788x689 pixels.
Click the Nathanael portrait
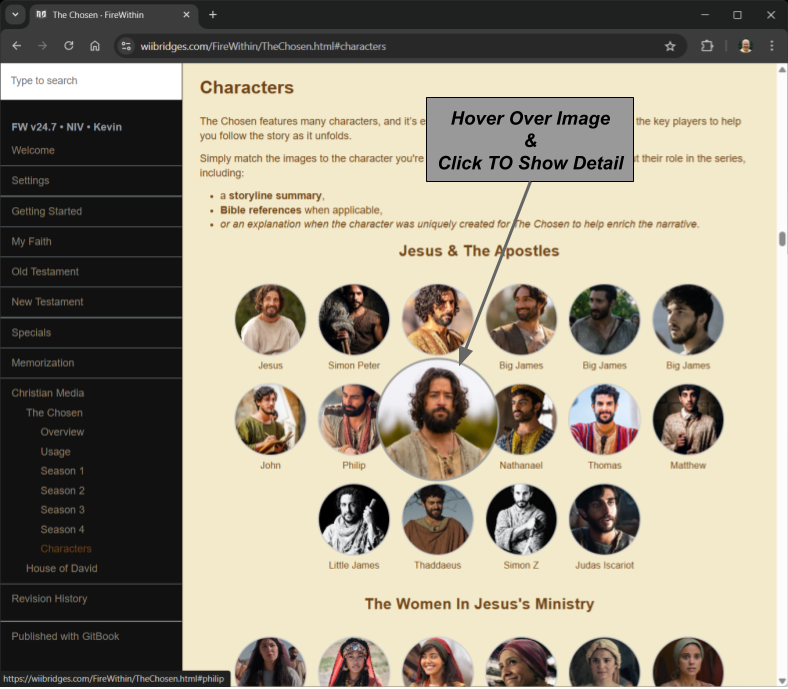(525, 420)
